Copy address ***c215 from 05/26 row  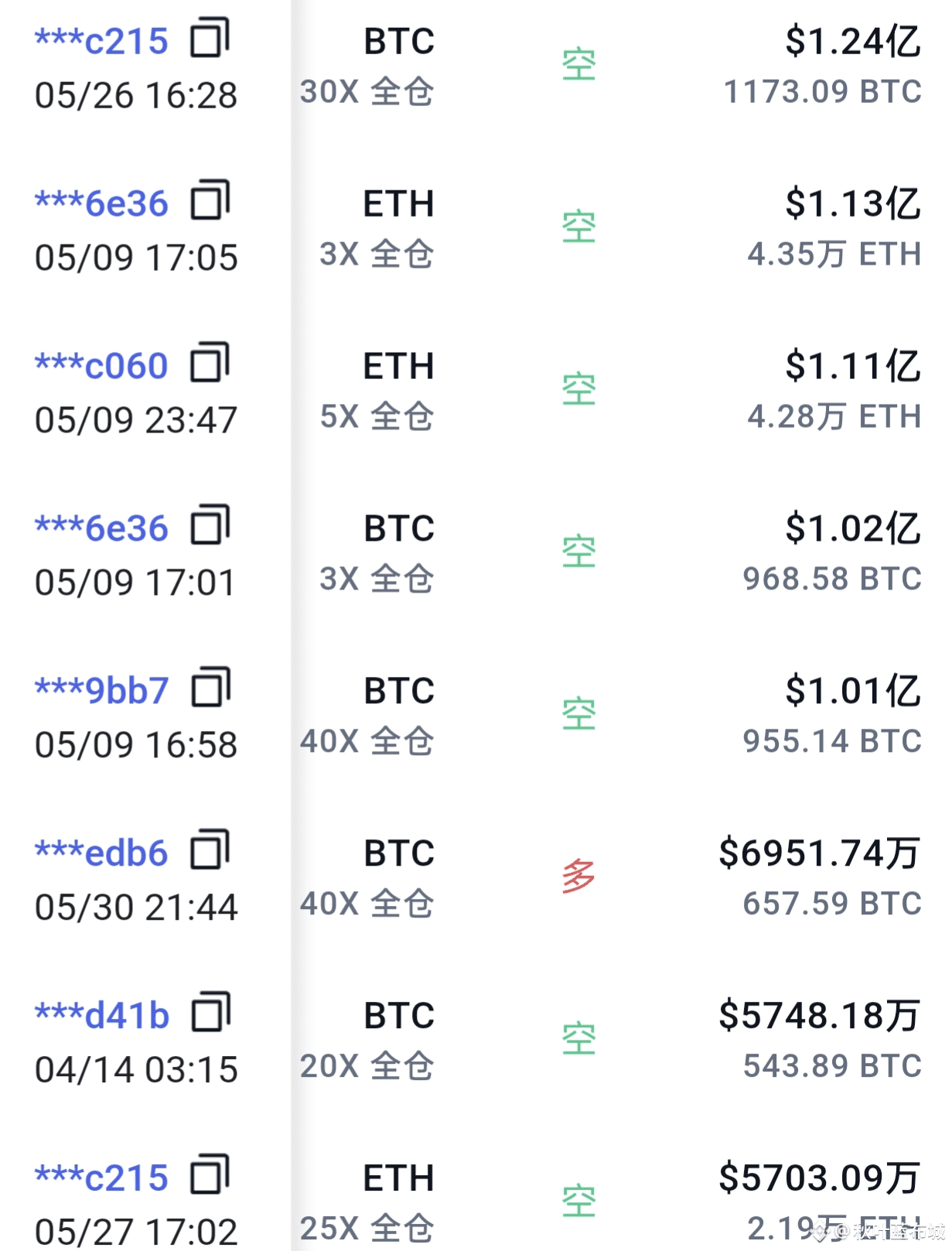[x=210, y=39]
